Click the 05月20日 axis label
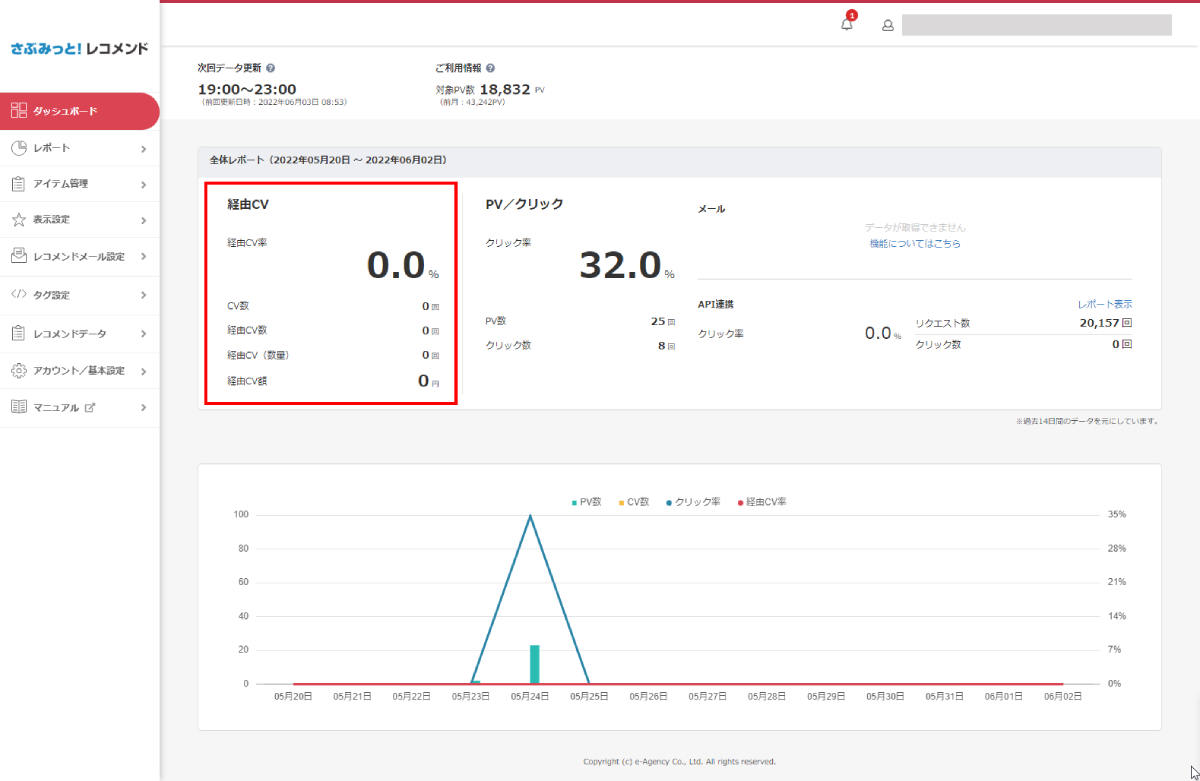Viewport: 1200px width, 781px height. (294, 696)
